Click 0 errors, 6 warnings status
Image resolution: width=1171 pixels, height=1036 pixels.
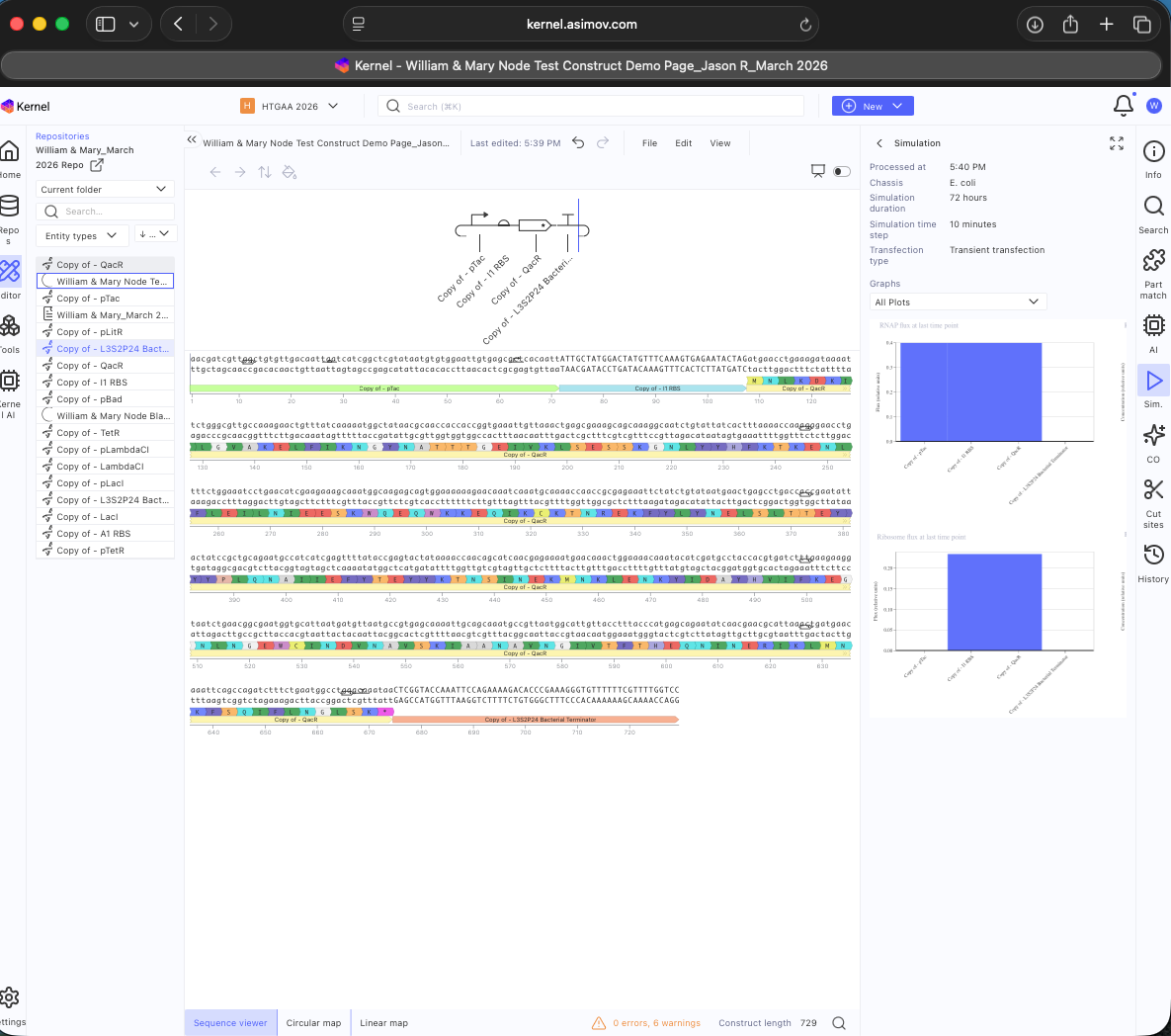pos(656,1023)
